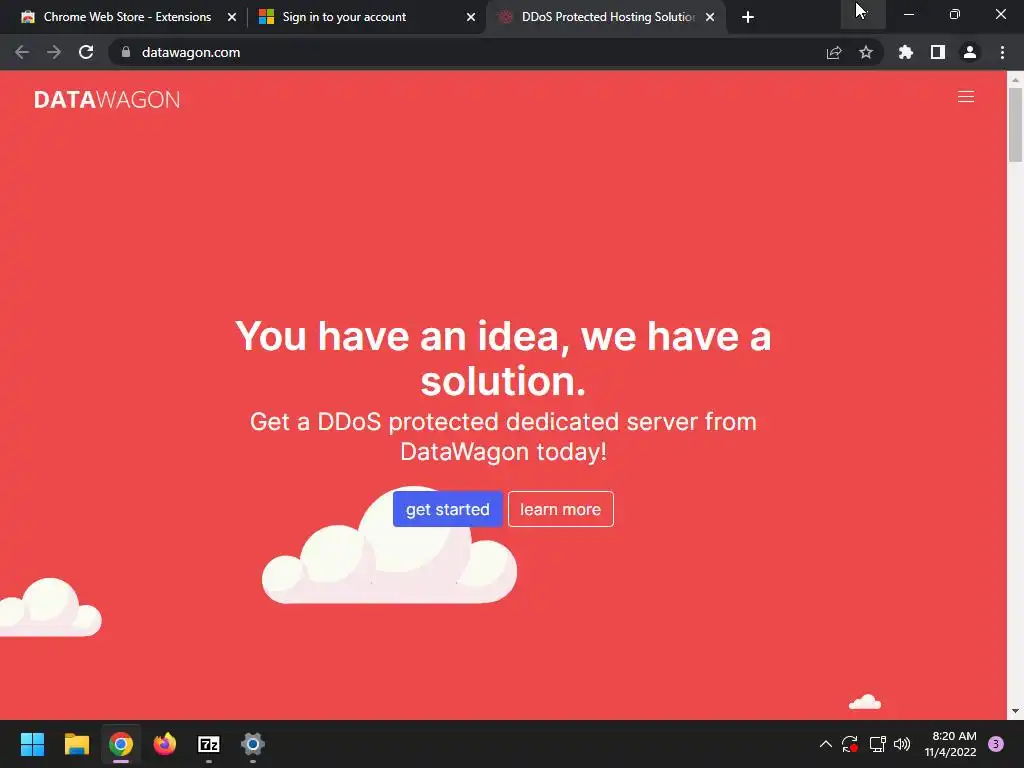The height and width of the screenshot is (768, 1024).
Task: Open Settings gear app in taskbar
Action: tap(253, 744)
